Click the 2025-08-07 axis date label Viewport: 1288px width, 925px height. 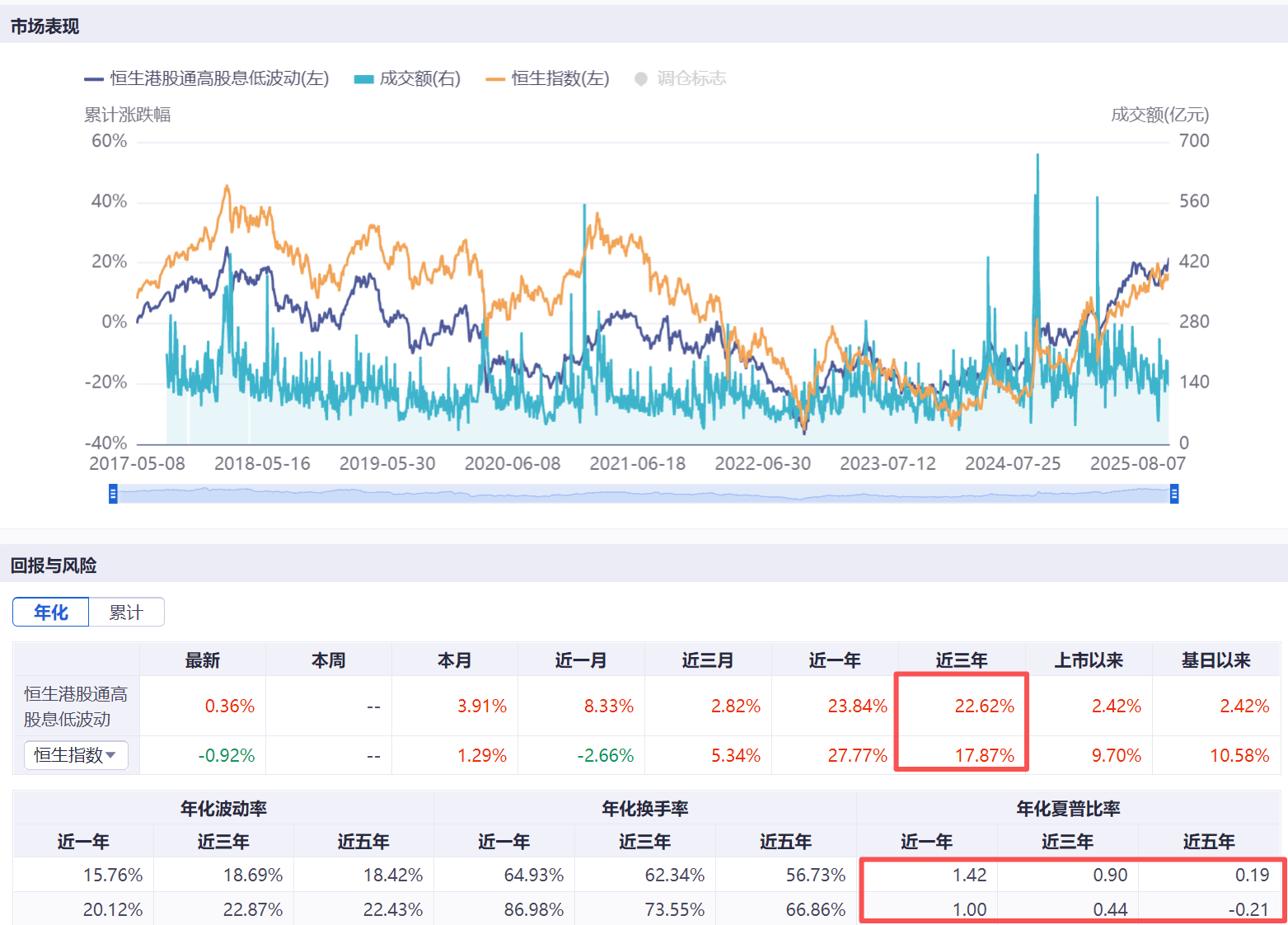coord(1138,463)
